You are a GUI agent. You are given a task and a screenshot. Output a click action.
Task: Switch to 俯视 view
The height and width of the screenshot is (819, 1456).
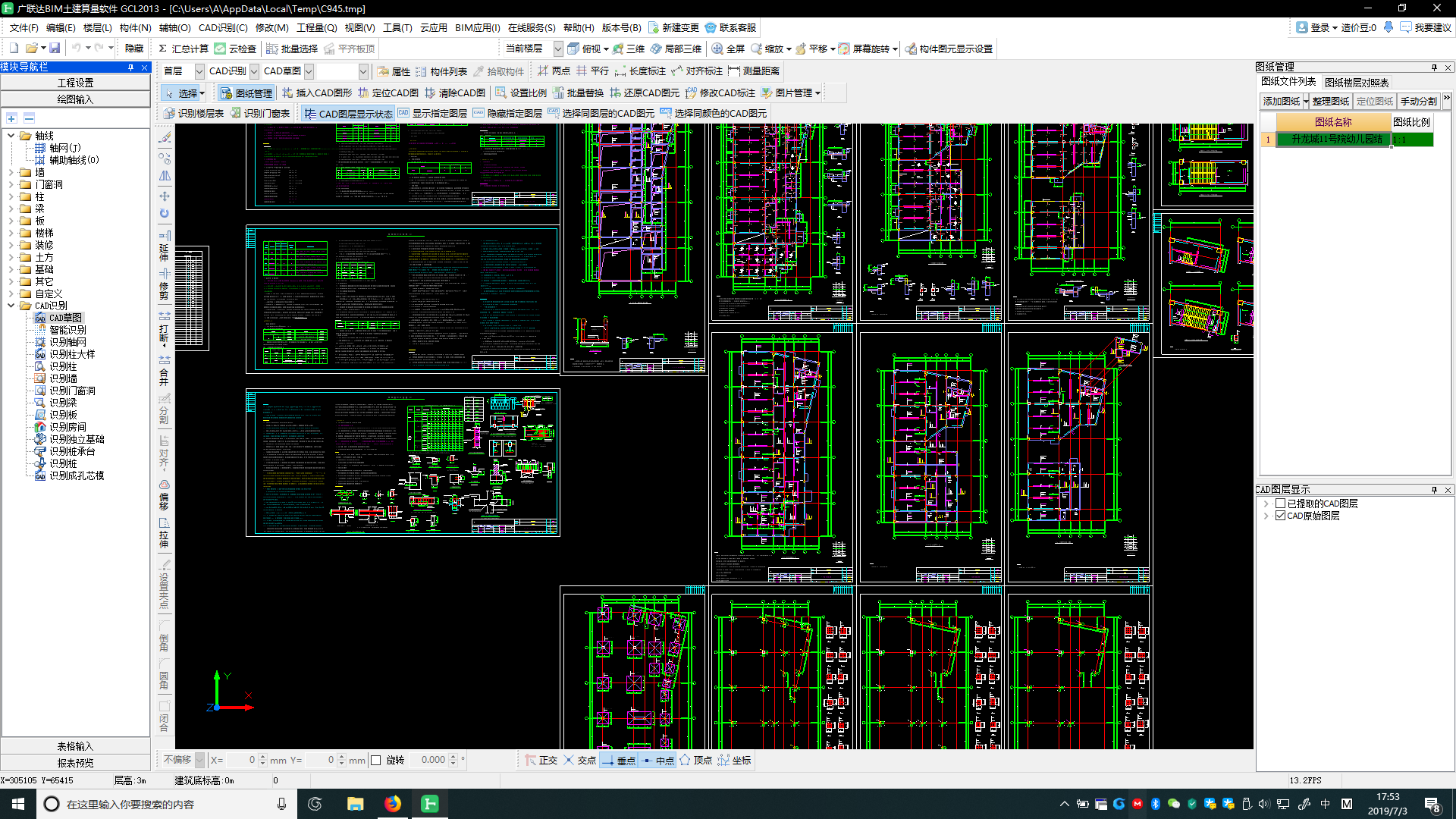pyautogui.click(x=585, y=49)
